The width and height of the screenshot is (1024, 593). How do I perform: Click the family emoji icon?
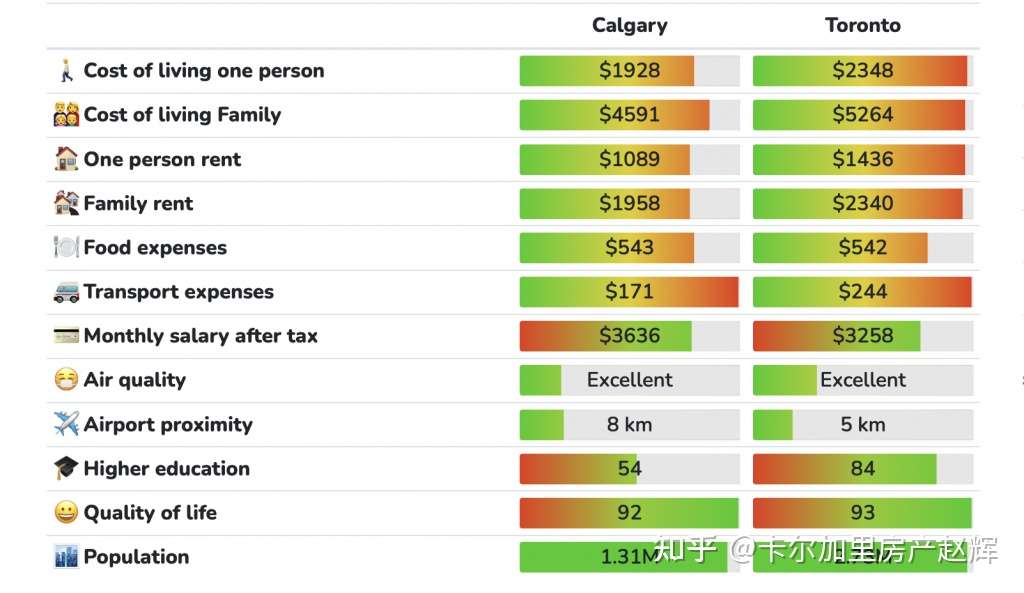pyautogui.click(x=66, y=115)
